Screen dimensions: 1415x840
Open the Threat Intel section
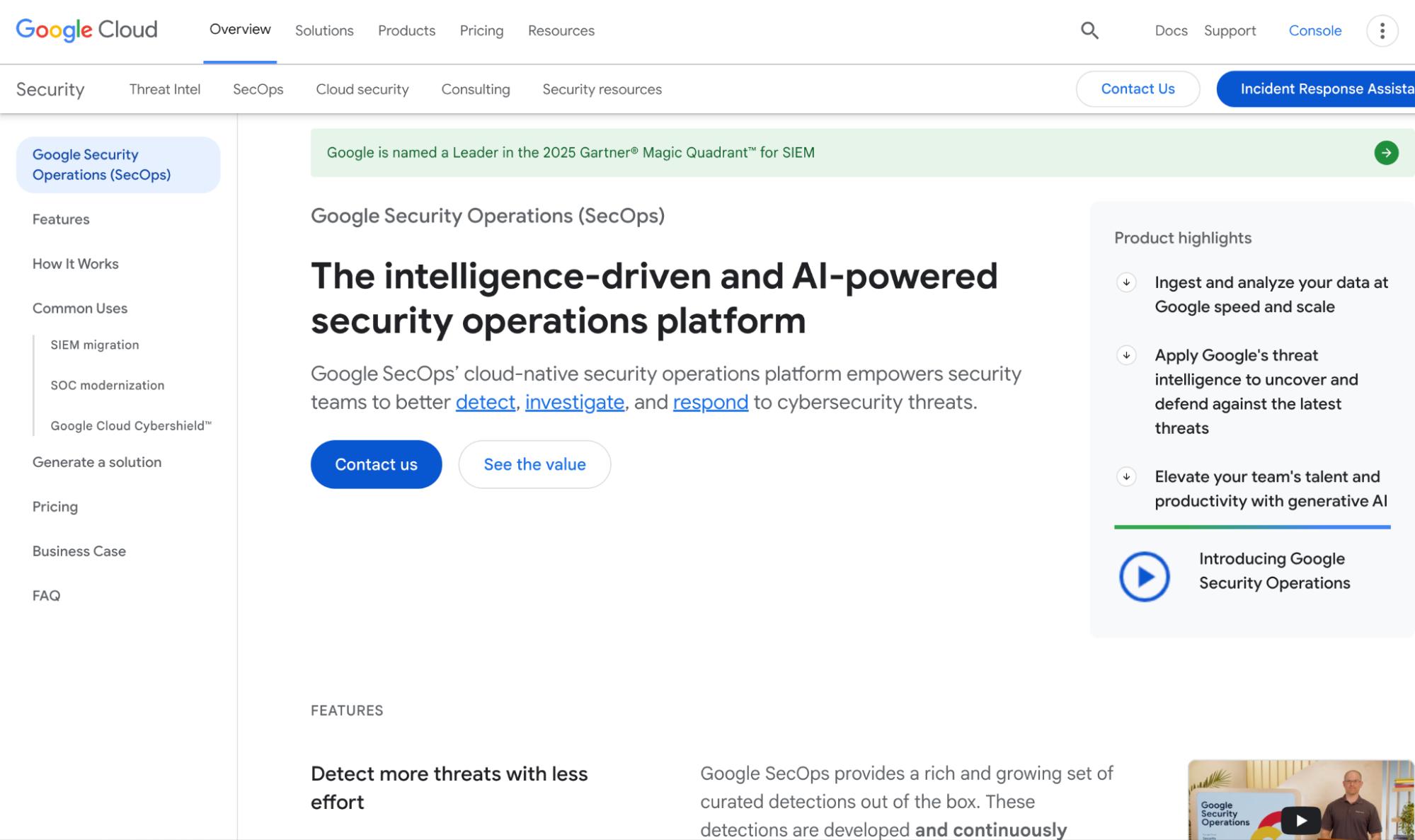coord(164,89)
